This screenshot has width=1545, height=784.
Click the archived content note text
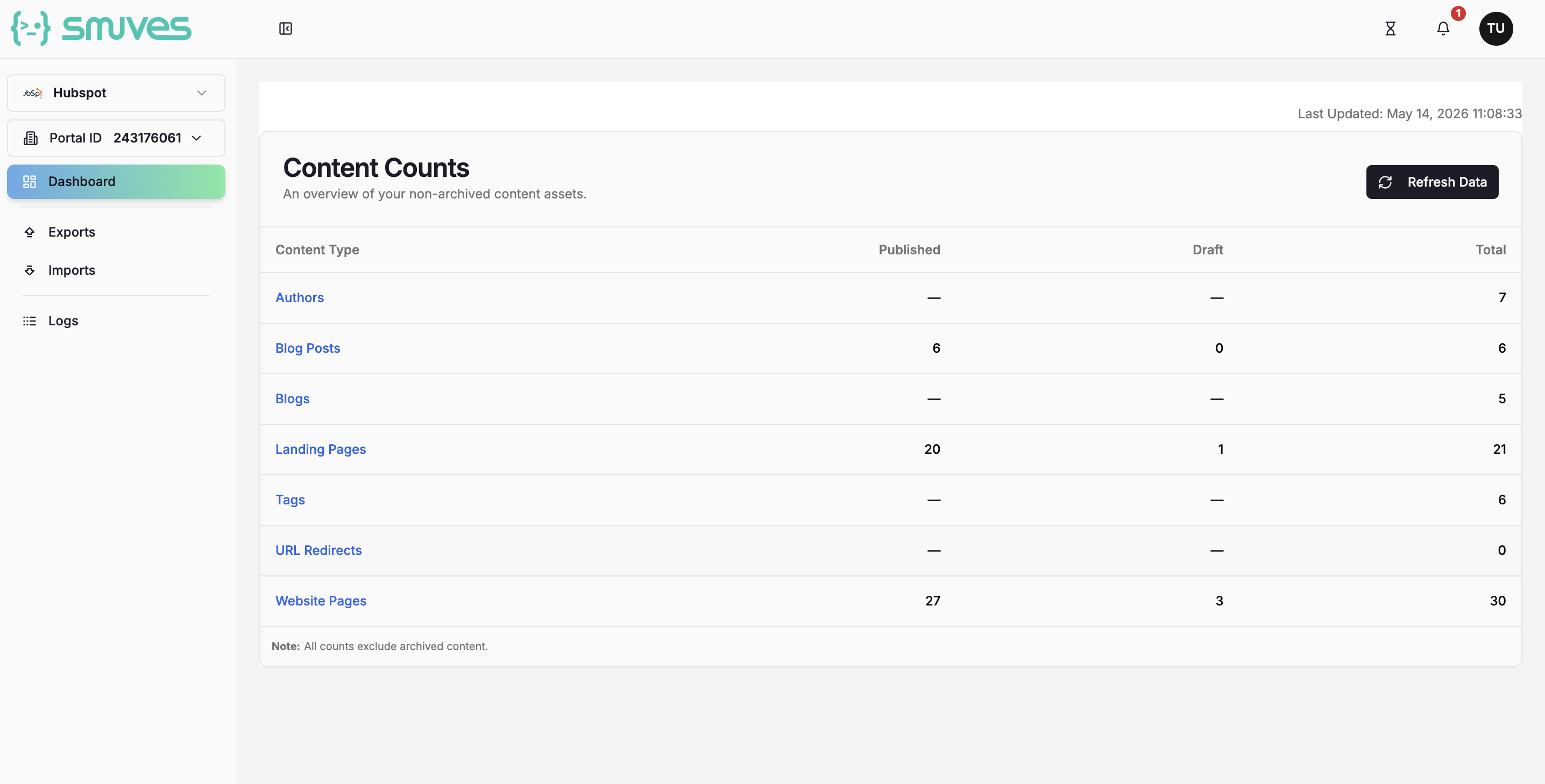(380, 646)
